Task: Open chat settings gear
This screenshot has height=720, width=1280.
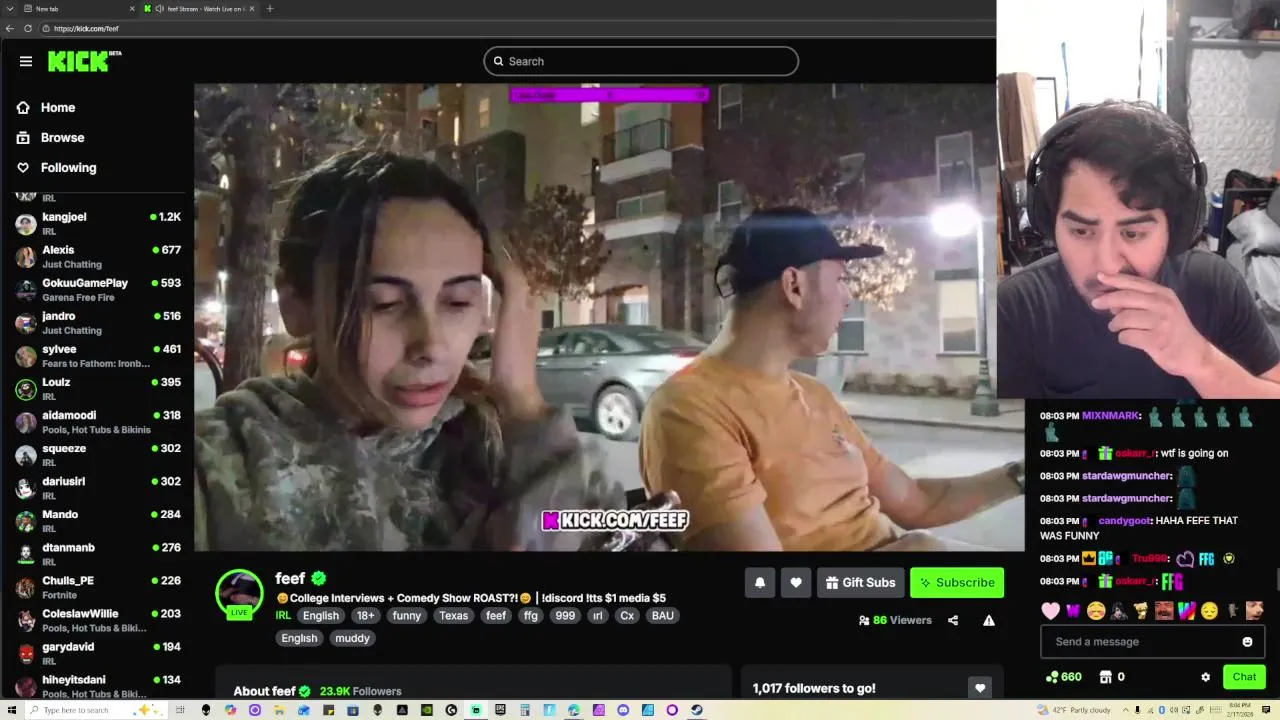Action: click(1205, 677)
